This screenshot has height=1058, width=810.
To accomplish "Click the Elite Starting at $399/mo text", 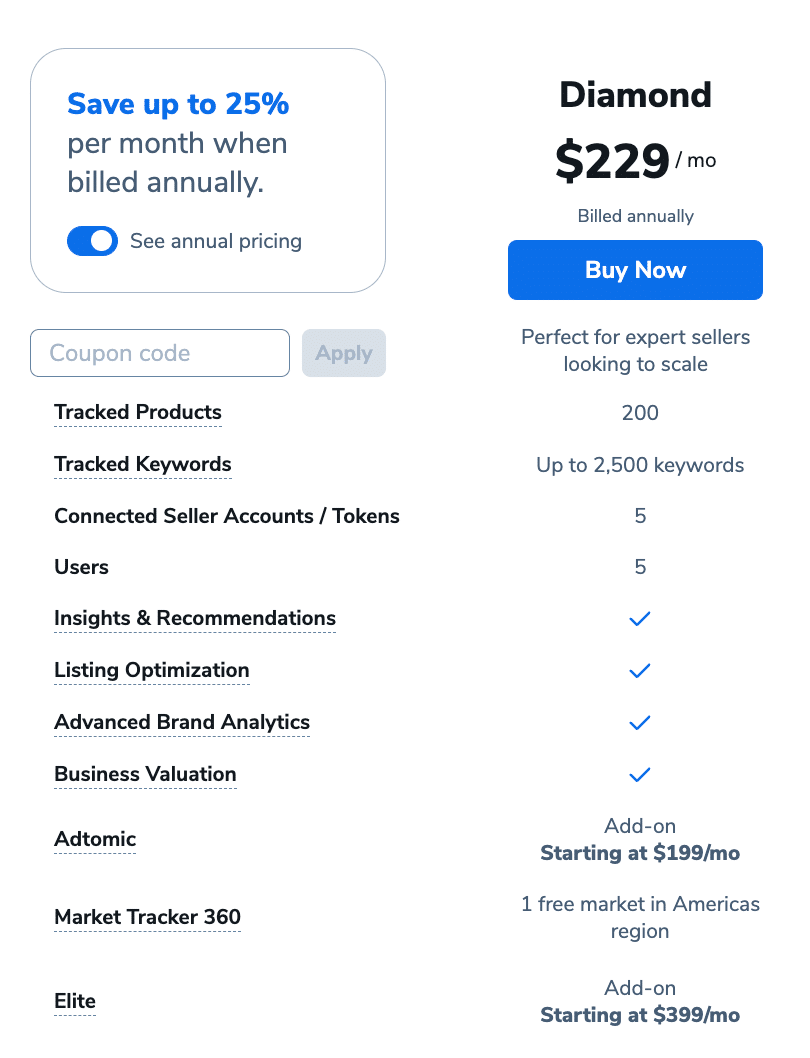I will click(x=640, y=1015).
